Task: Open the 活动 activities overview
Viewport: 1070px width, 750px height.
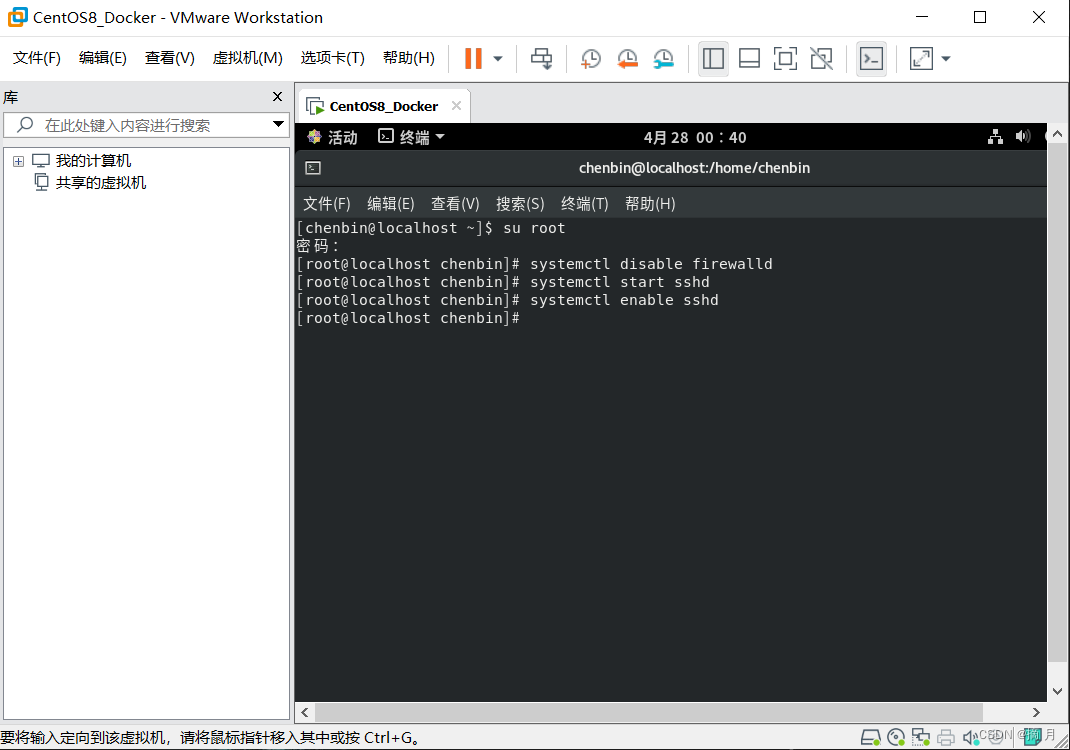Action: [332, 137]
